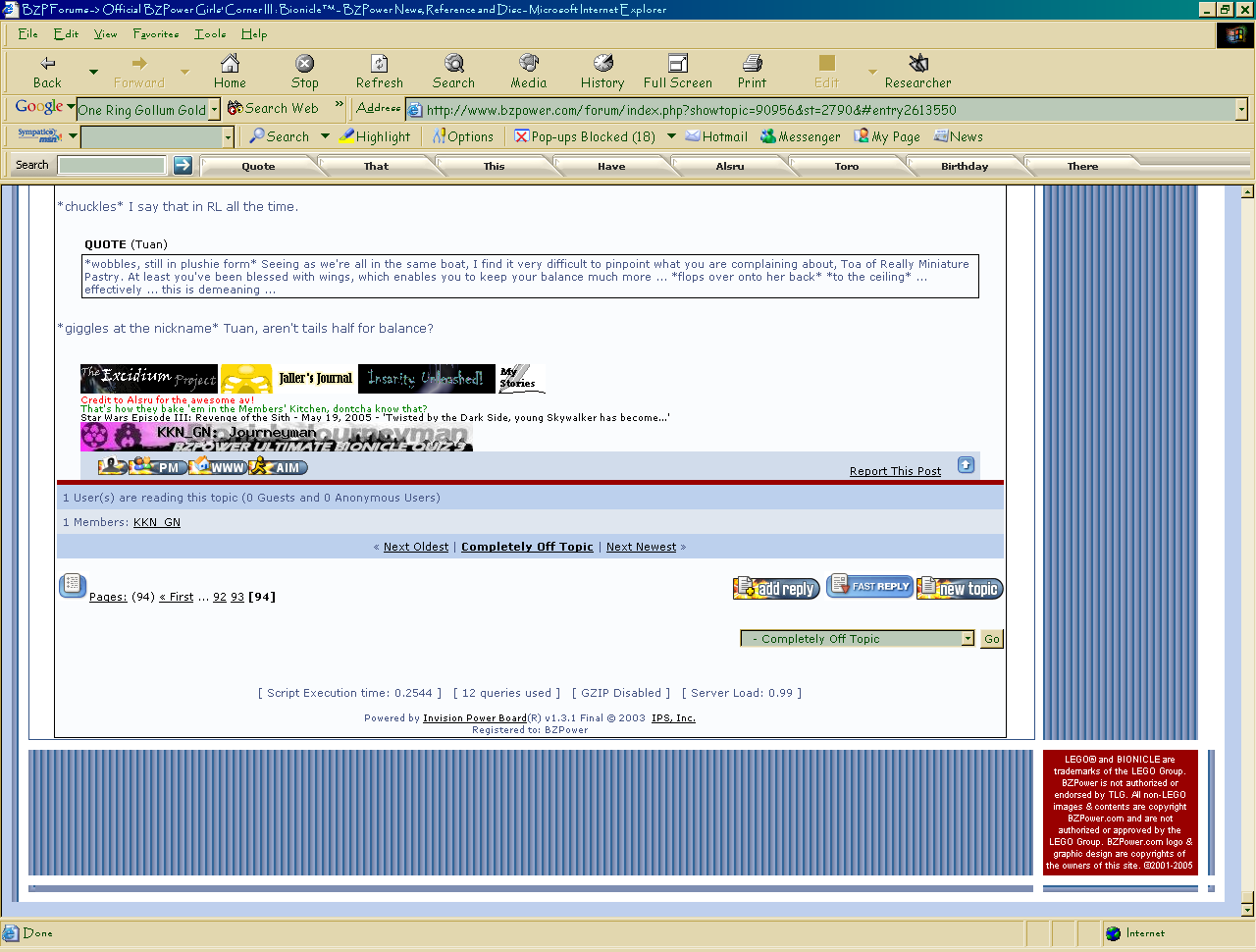Image resolution: width=1256 pixels, height=952 pixels.
Task: Click the MSN search input field
Action: pos(151,137)
